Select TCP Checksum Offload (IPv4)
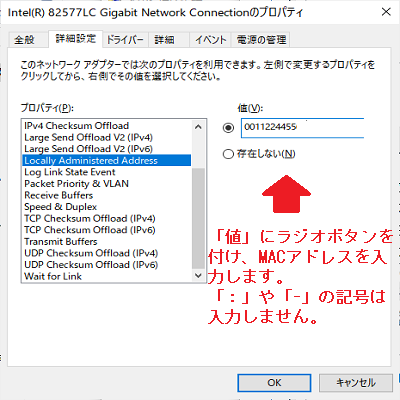Screen dimensions: 400x400 point(107,218)
